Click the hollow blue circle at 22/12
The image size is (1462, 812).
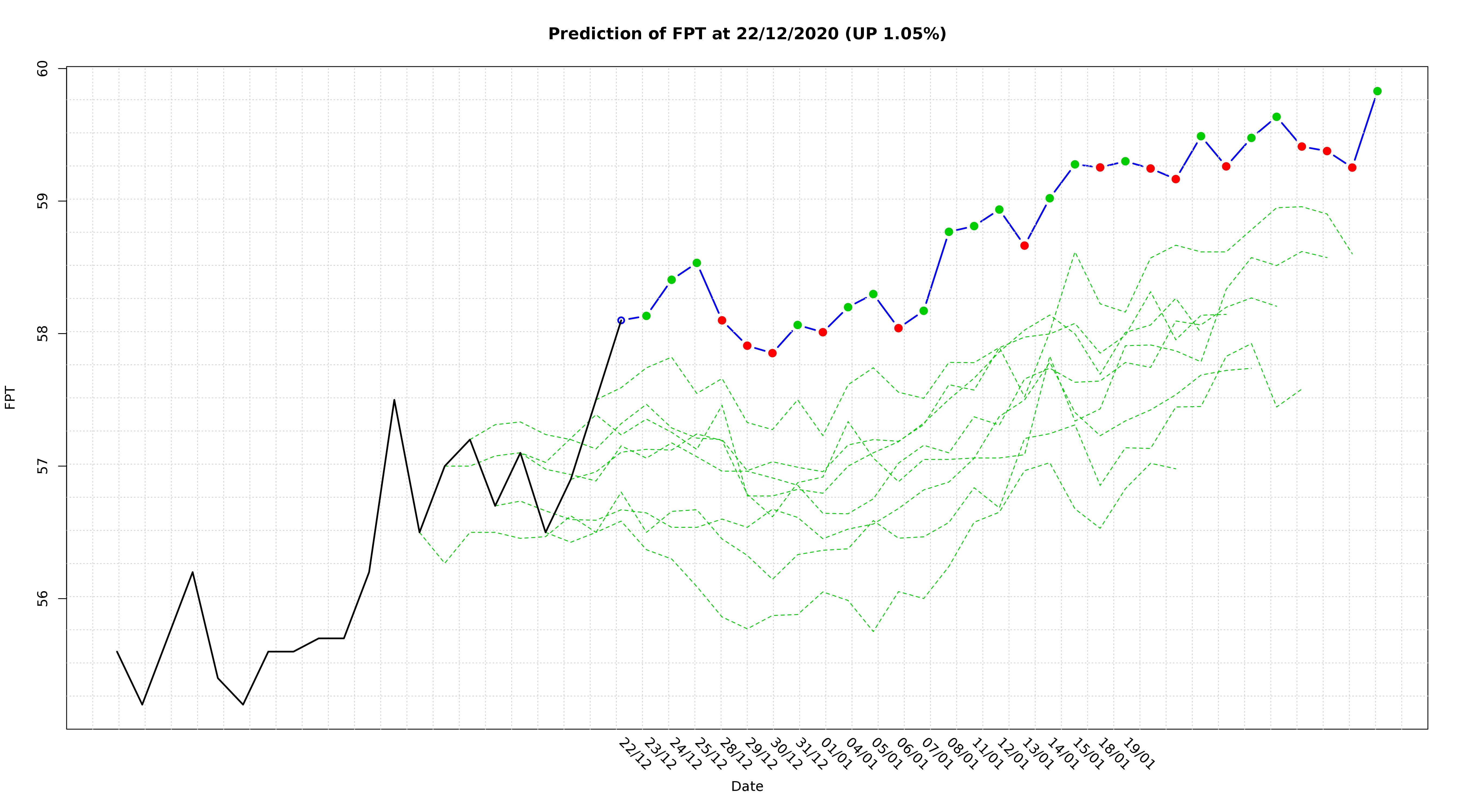click(x=621, y=320)
